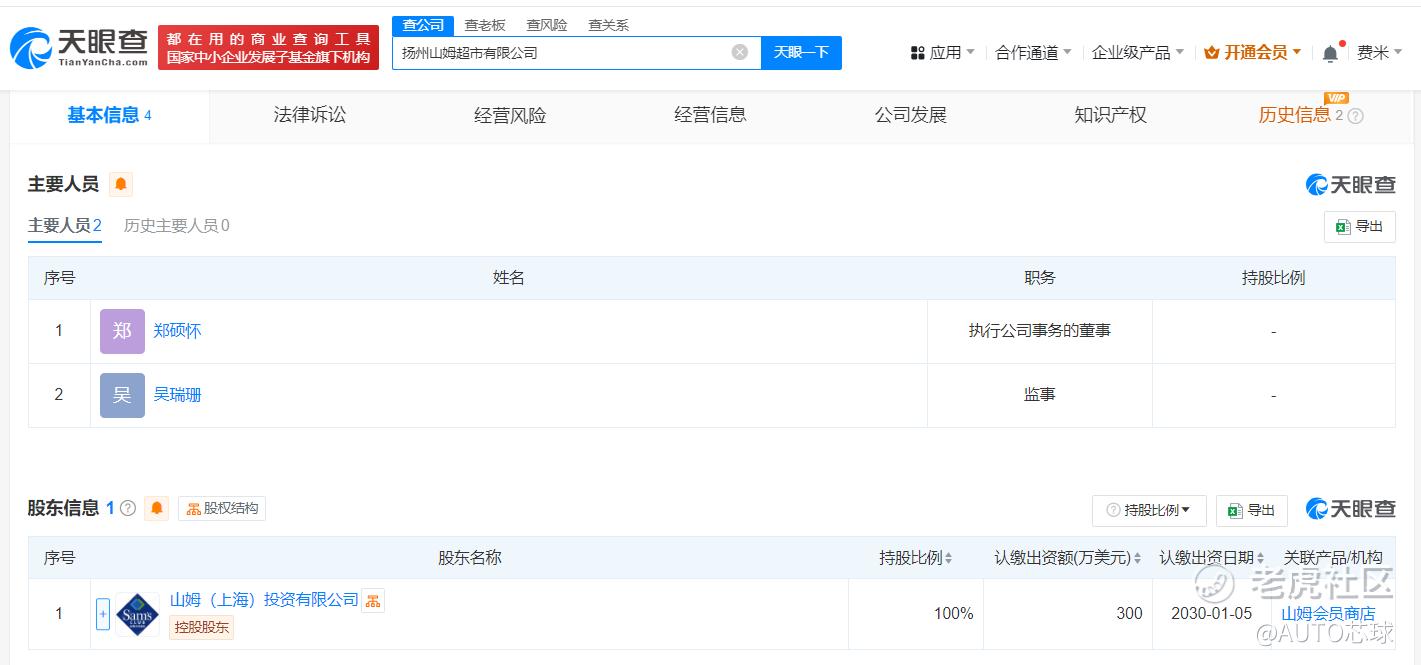
Task: Click the company search input field
Action: tap(560, 53)
